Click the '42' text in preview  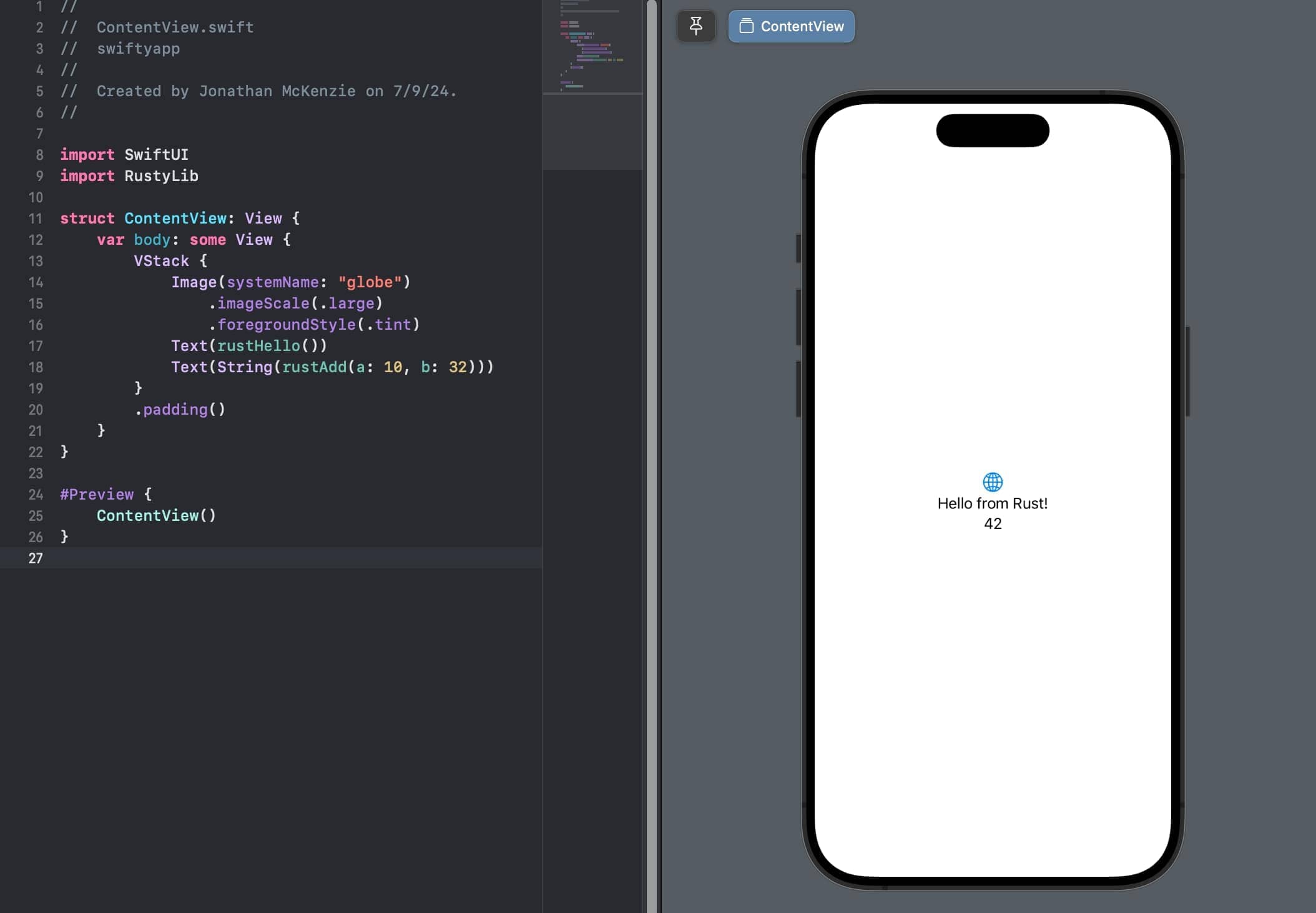(x=993, y=524)
